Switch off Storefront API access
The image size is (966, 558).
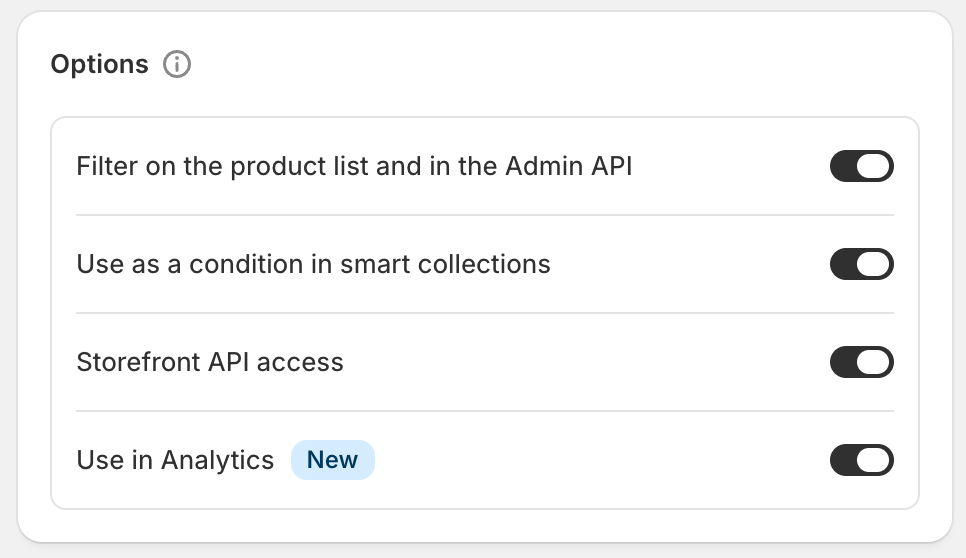click(x=861, y=362)
